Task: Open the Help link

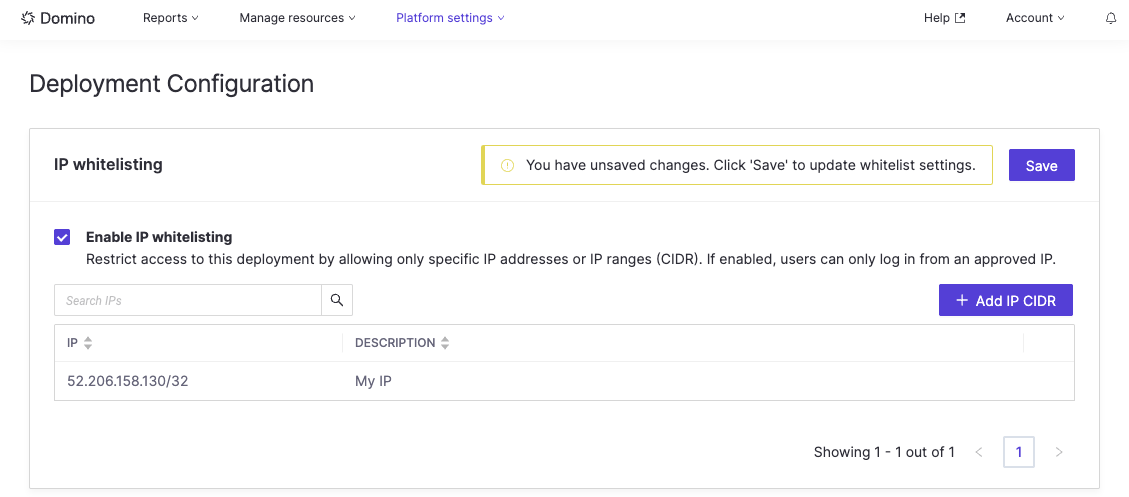Action: coord(944,18)
